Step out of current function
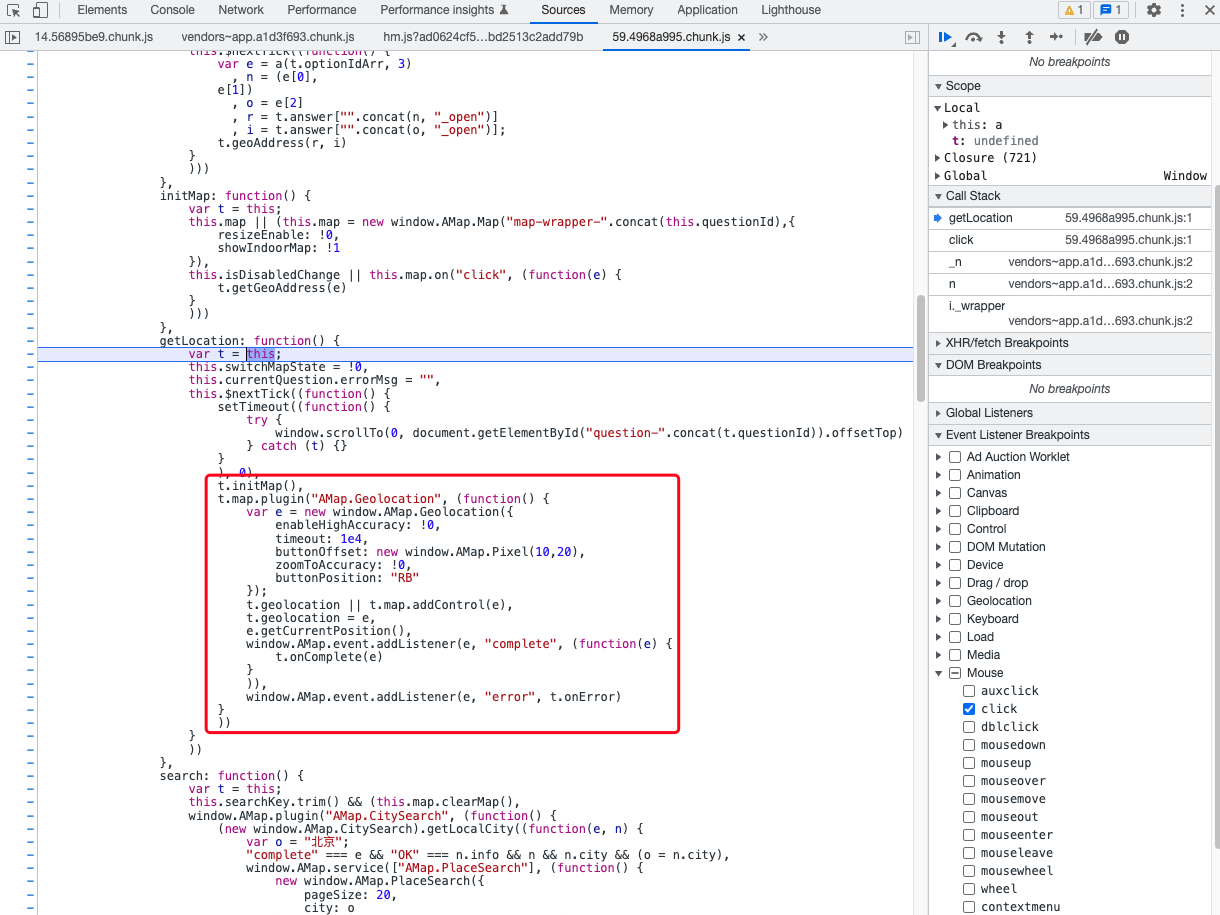 [1029, 37]
